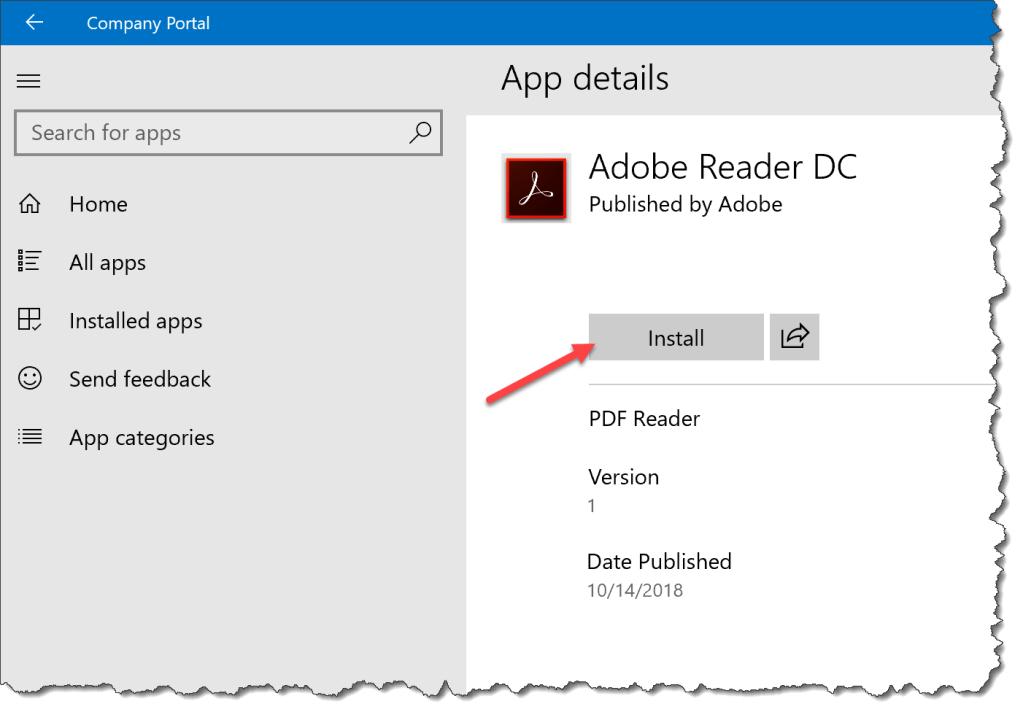This screenshot has height=712, width=1023.
Task: Click the Search for apps field
Action: (x=200, y=132)
